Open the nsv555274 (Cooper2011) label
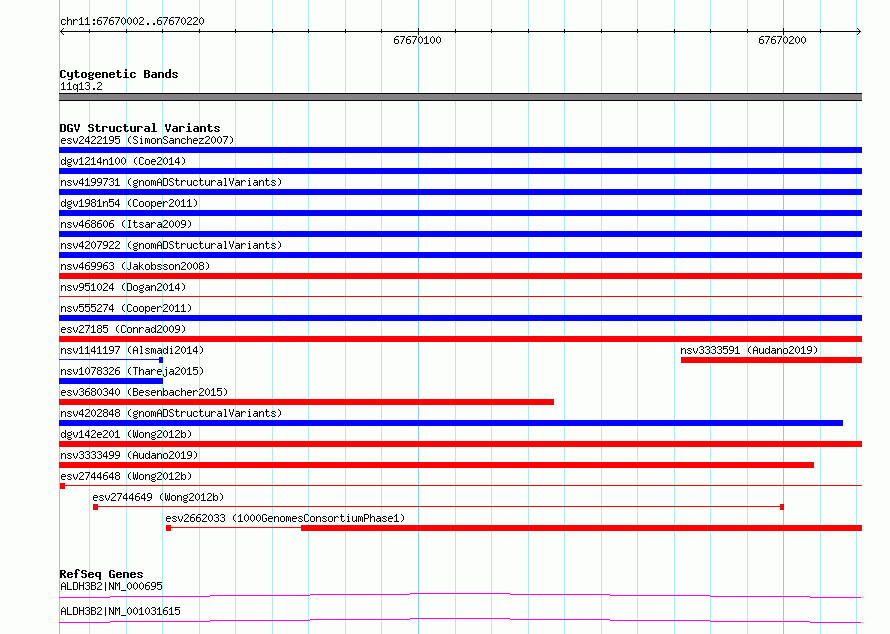Viewport: 890px width, 634px height. click(126, 308)
